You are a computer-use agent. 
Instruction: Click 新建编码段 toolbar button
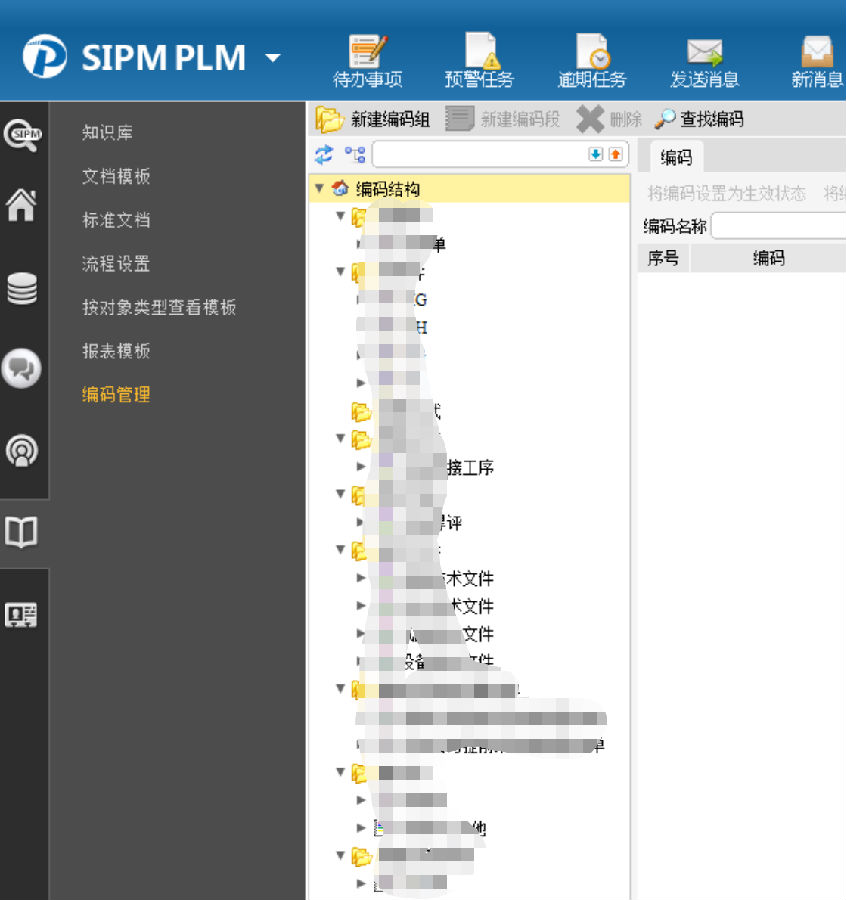pyautogui.click(x=503, y=119)
